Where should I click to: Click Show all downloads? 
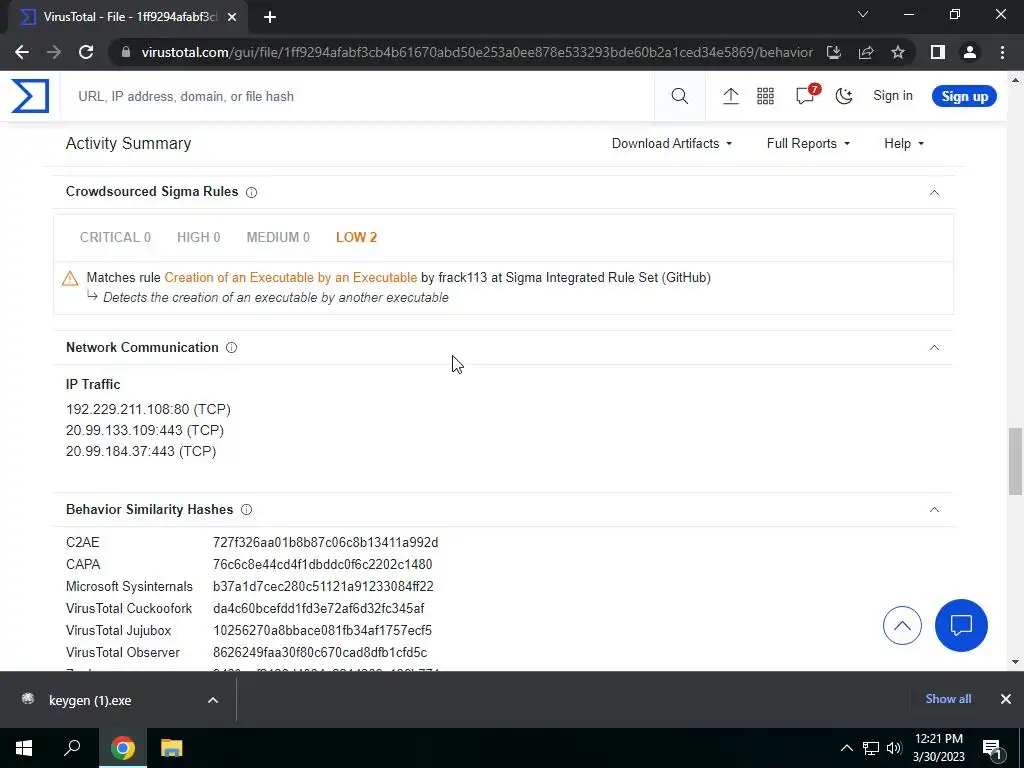948,699
